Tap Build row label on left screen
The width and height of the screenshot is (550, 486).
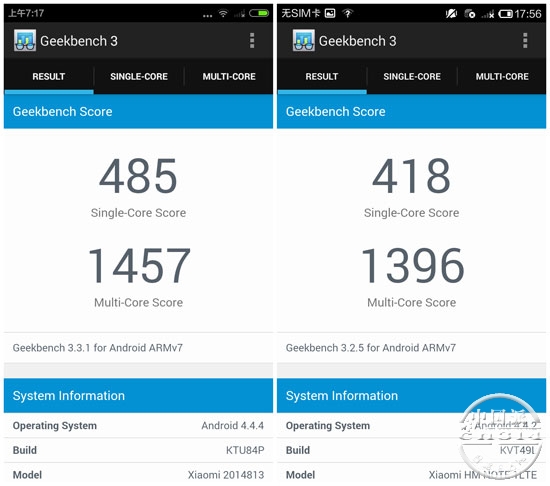coord(25,450)
